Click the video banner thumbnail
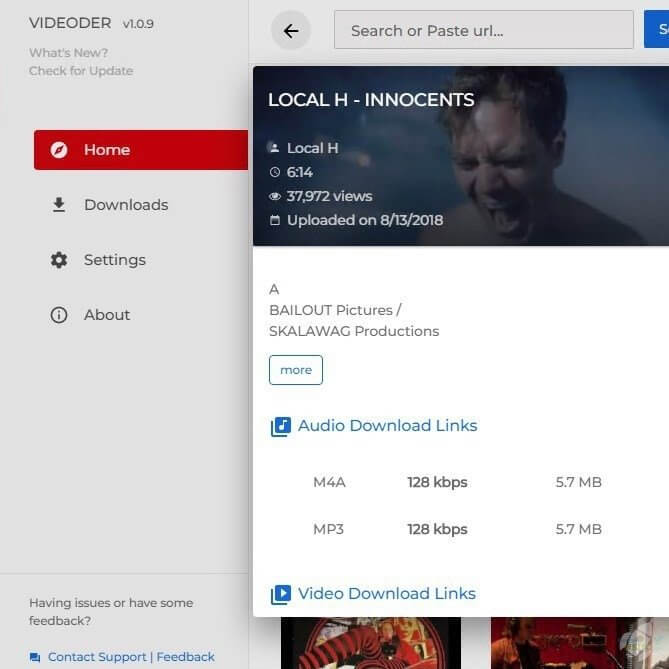This screenshot has height=669, width=669. tap(461, 156)
